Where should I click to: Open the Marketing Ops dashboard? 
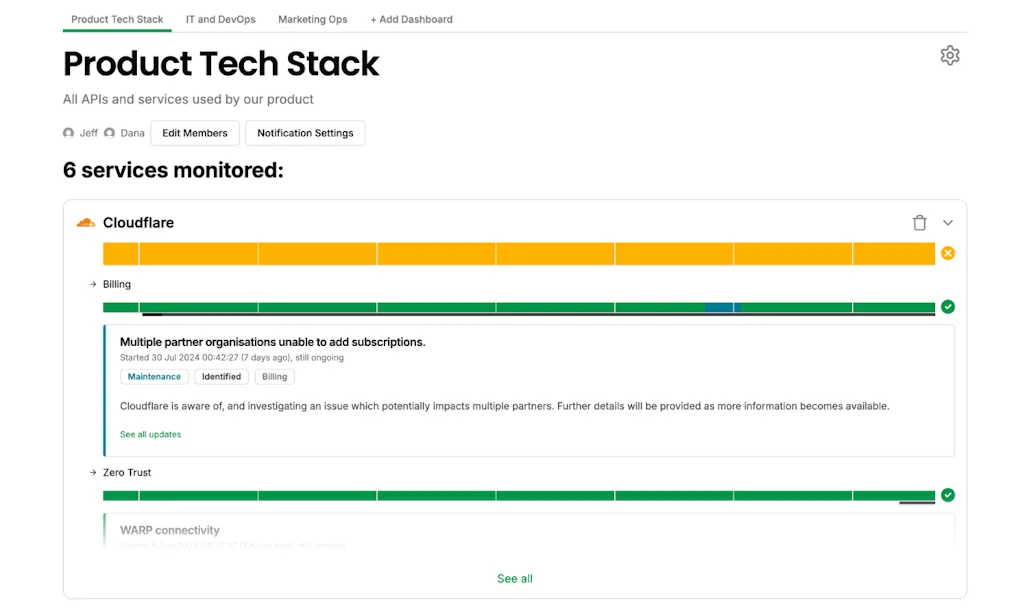(x=312, y=18)
